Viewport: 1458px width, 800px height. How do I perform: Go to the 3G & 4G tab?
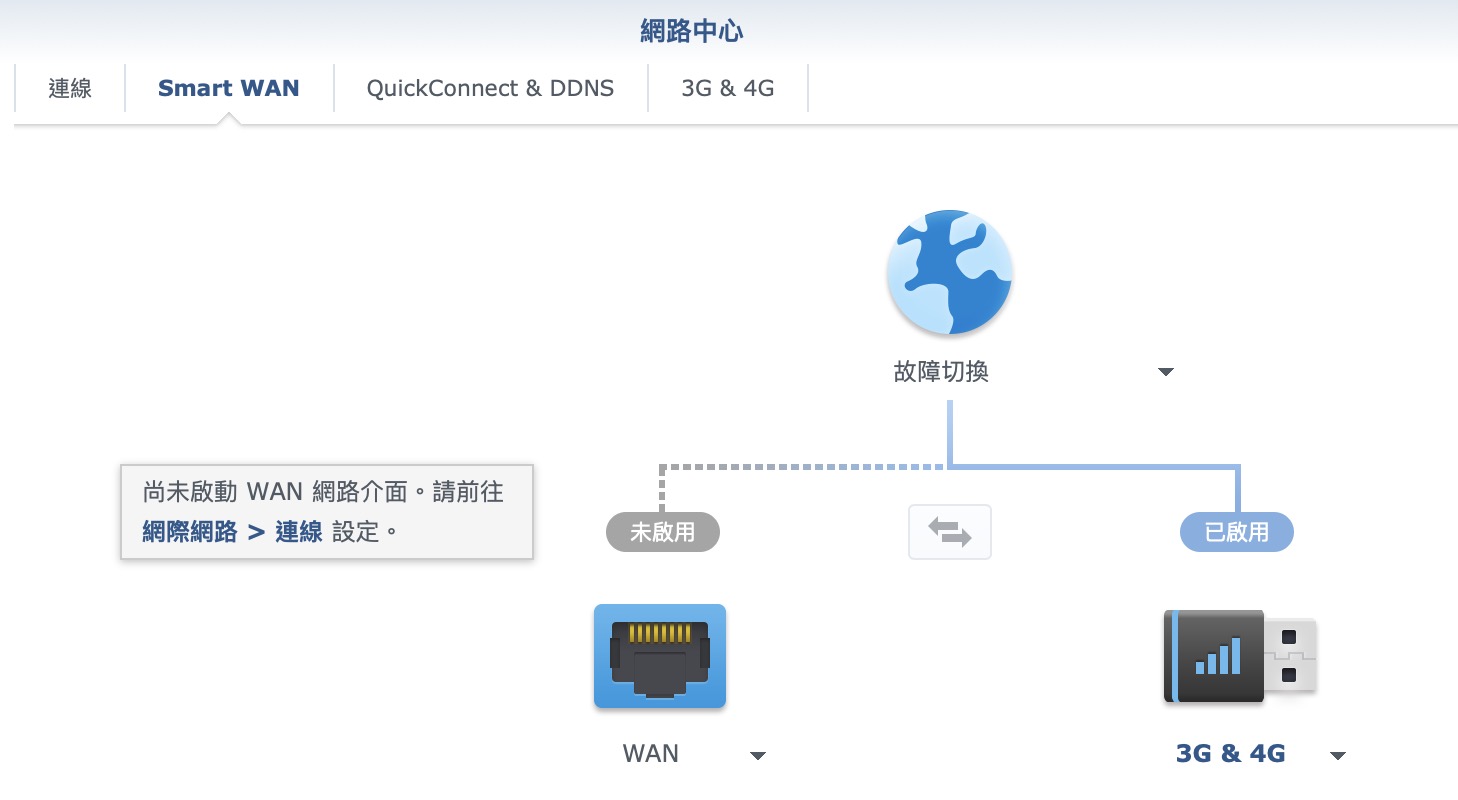coord(727,88)
